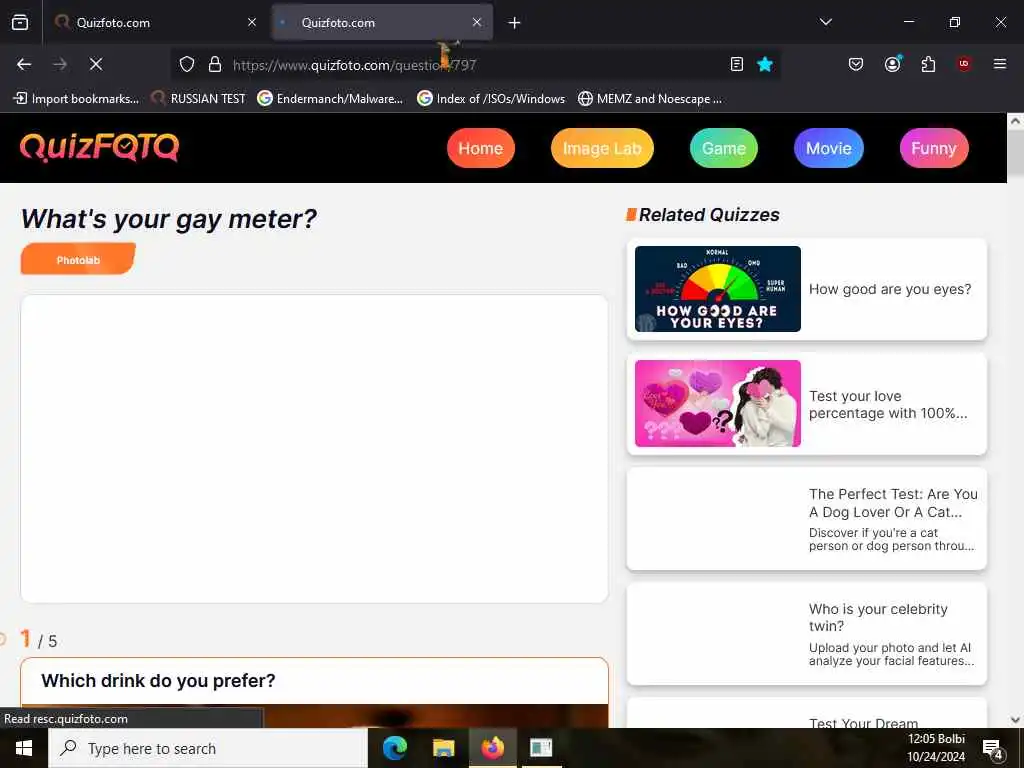Click the QuizFOTO logo

point(99,148)
